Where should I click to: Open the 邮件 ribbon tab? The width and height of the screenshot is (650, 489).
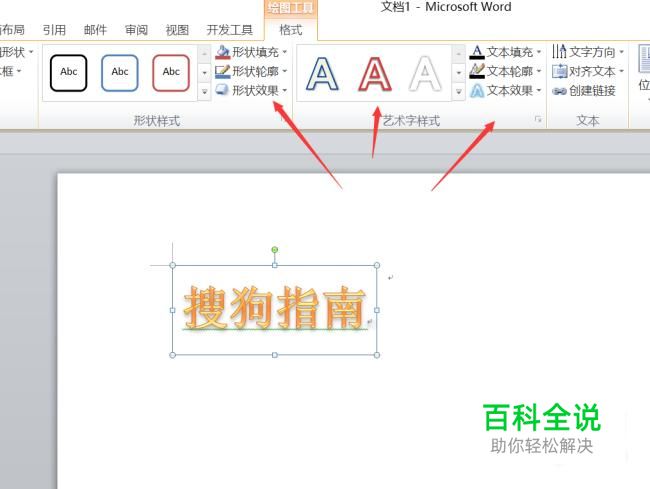pos(95,30)
